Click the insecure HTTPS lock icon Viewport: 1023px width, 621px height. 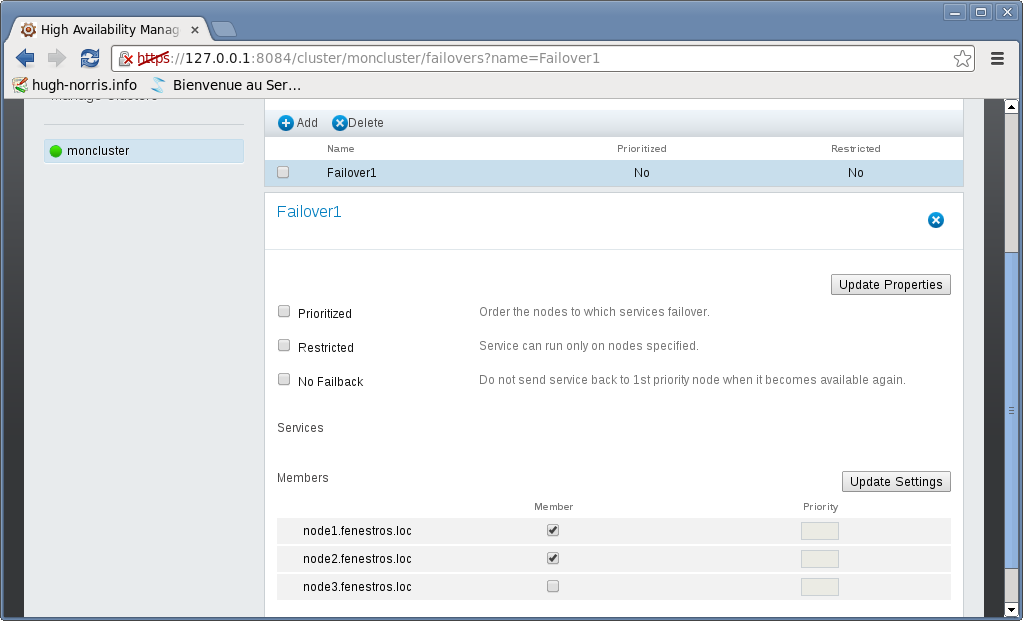[127, 59]
